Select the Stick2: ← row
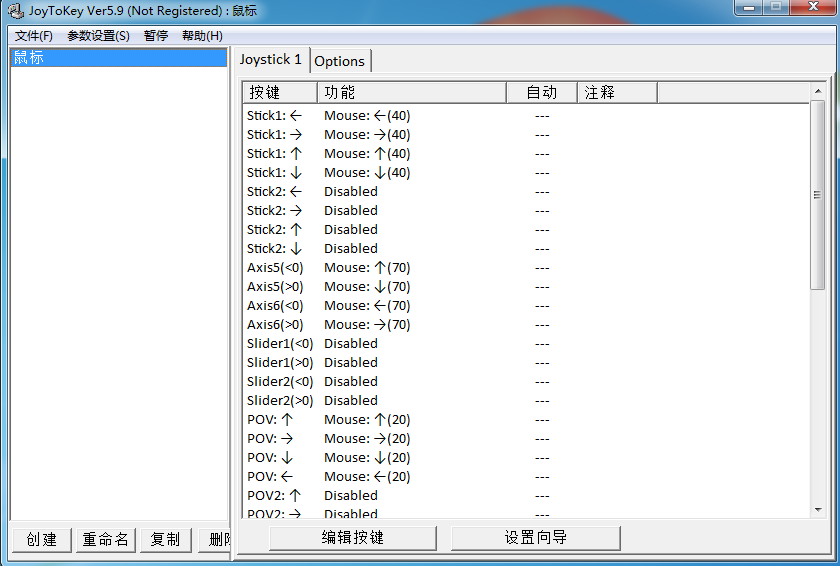The width and height of the screenshot is (840, 566). (x=526, y=192)
